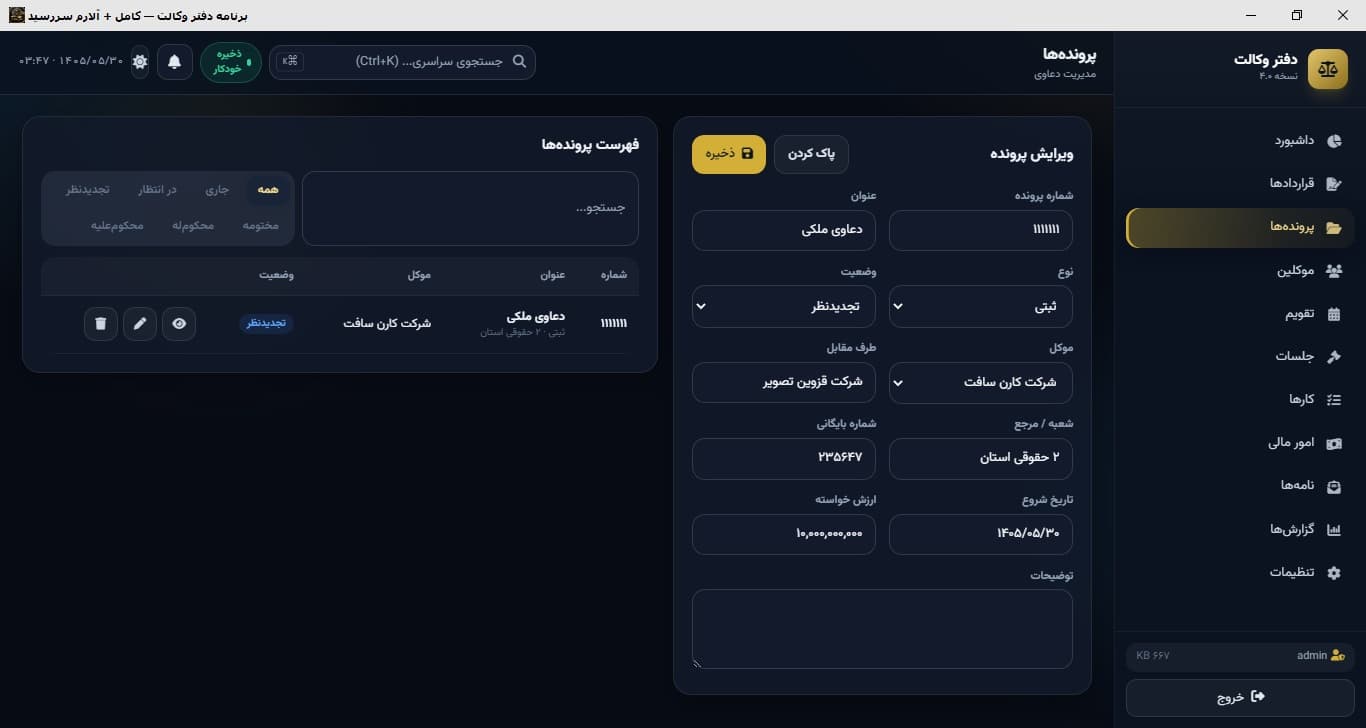Filter the list by همه

click(268, 189)
